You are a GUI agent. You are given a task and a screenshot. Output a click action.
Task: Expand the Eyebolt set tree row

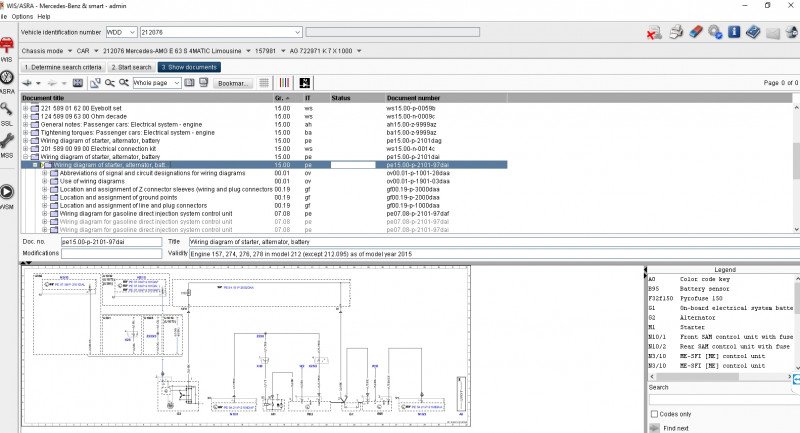[25, 109]
